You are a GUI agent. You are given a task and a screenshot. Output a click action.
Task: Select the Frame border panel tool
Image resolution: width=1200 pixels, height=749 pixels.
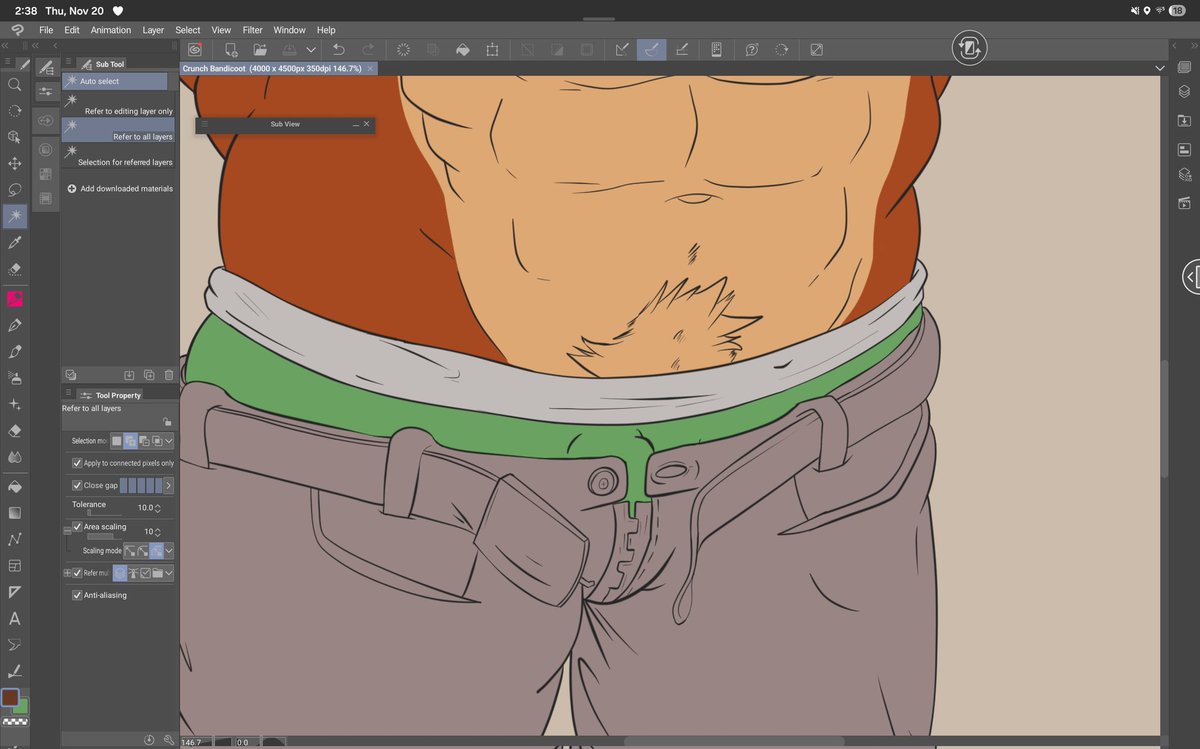(14, 566)
